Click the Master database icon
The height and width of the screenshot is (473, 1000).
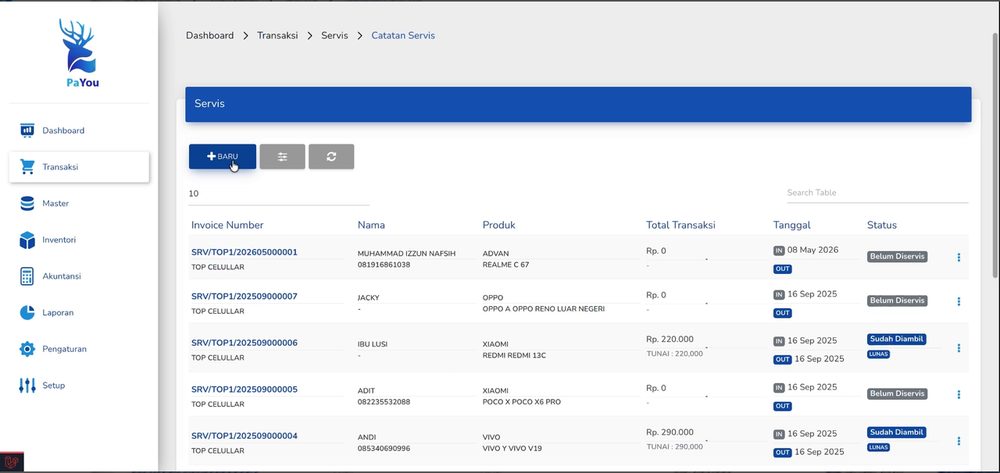click(x=27, y=203)
